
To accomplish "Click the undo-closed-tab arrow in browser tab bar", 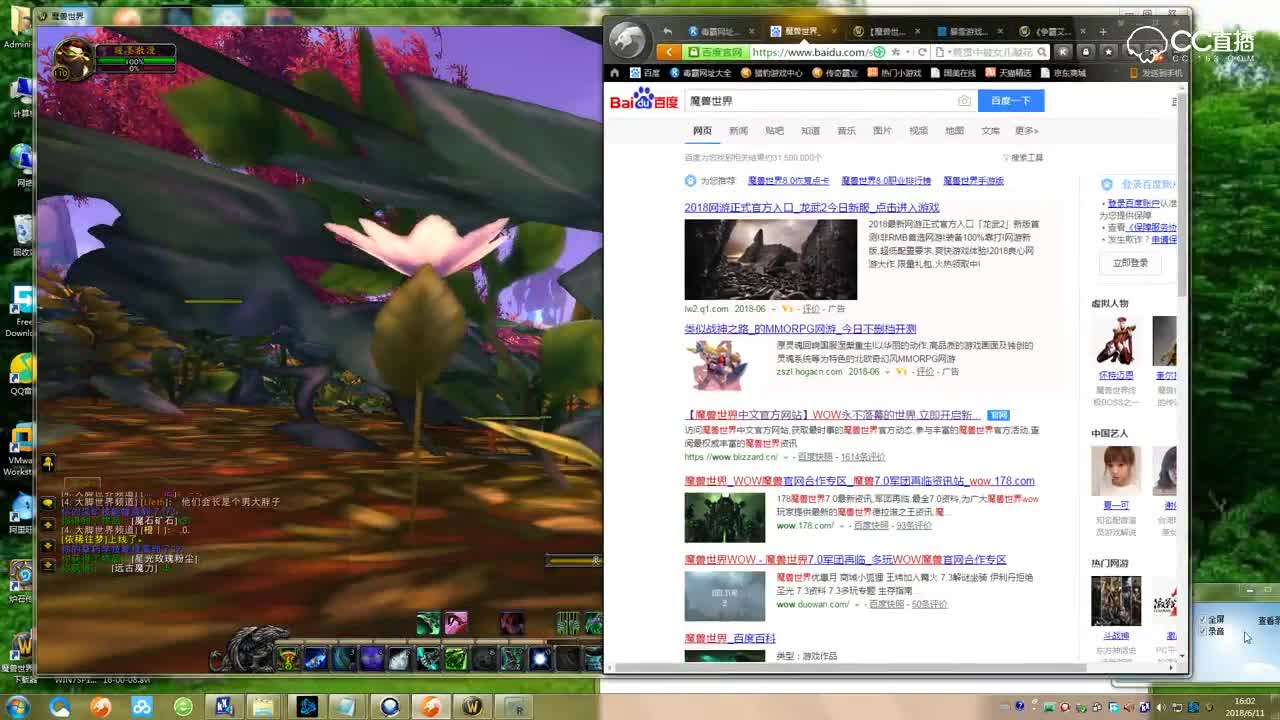I will [667, 31].
